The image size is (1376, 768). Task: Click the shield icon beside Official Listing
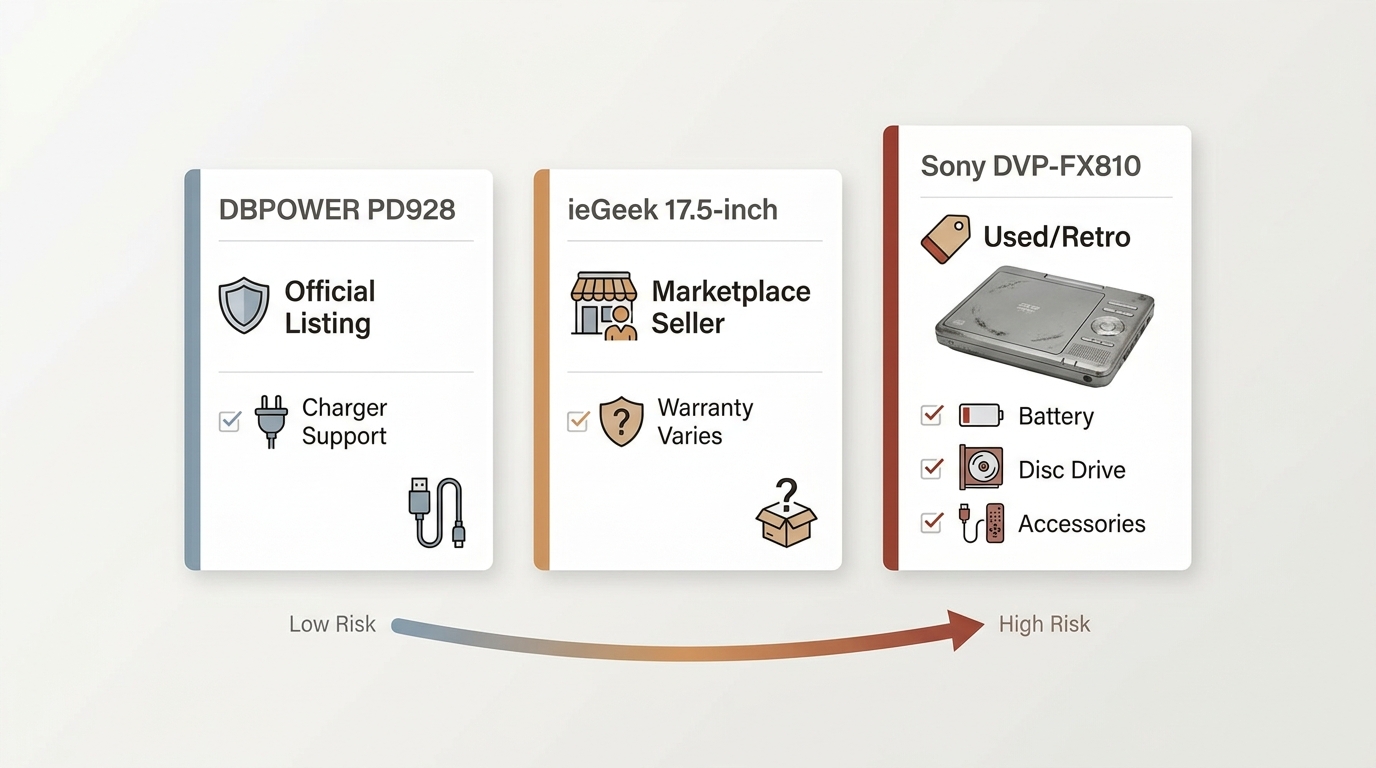[244, 307]
